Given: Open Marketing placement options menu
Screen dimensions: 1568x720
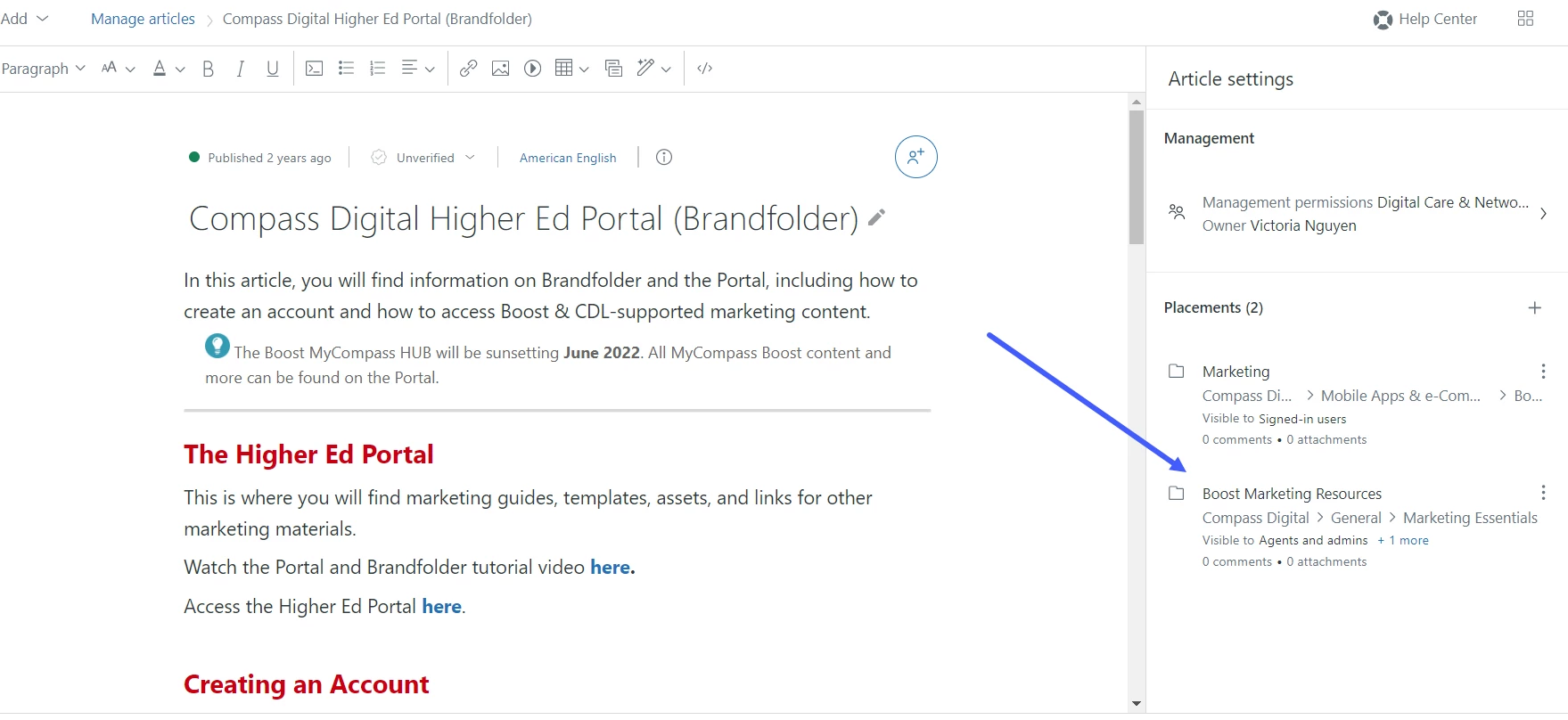Looking at the screenshot, I should tap(1543, 372).
